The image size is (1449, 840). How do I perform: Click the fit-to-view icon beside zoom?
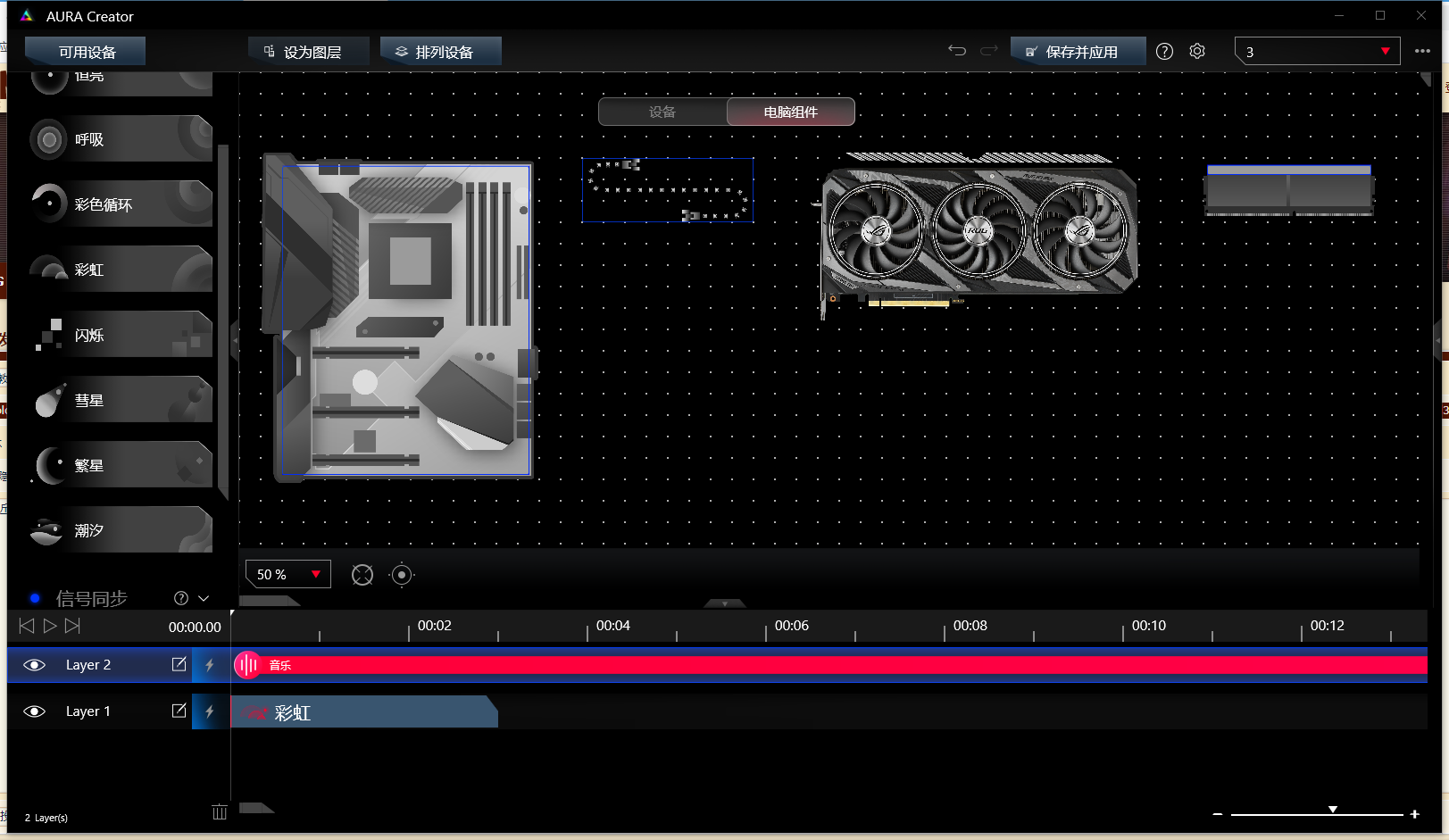362,575
